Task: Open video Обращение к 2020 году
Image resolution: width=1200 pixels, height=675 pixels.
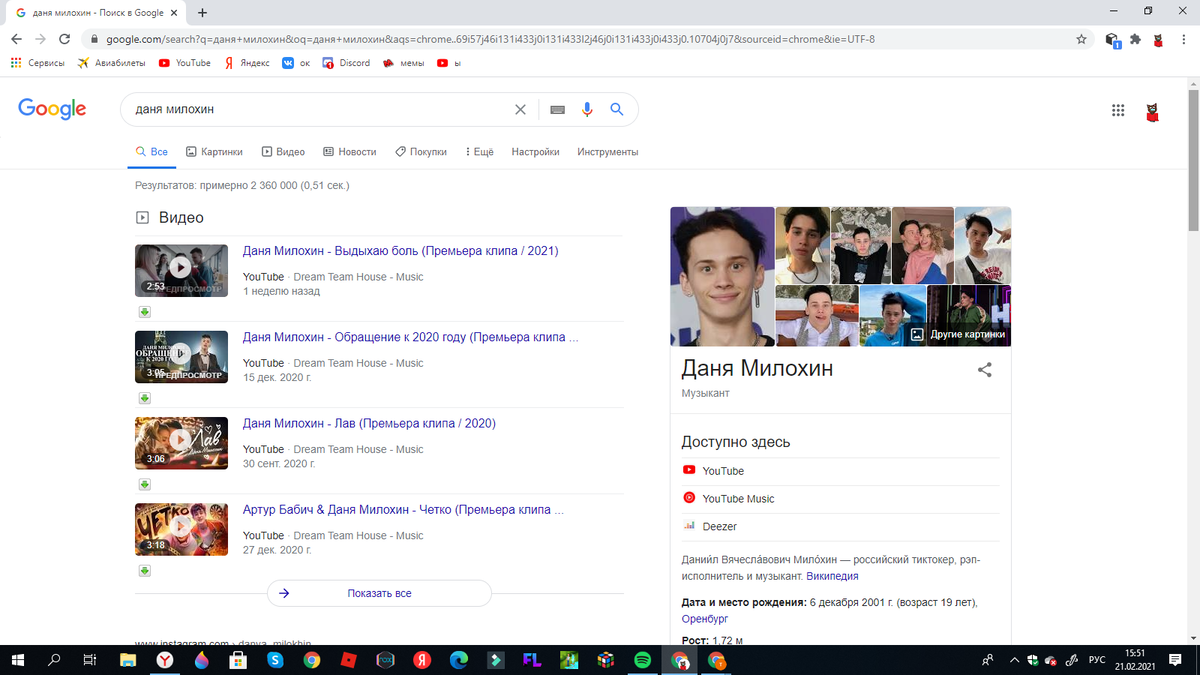Action: click(410, 337)
